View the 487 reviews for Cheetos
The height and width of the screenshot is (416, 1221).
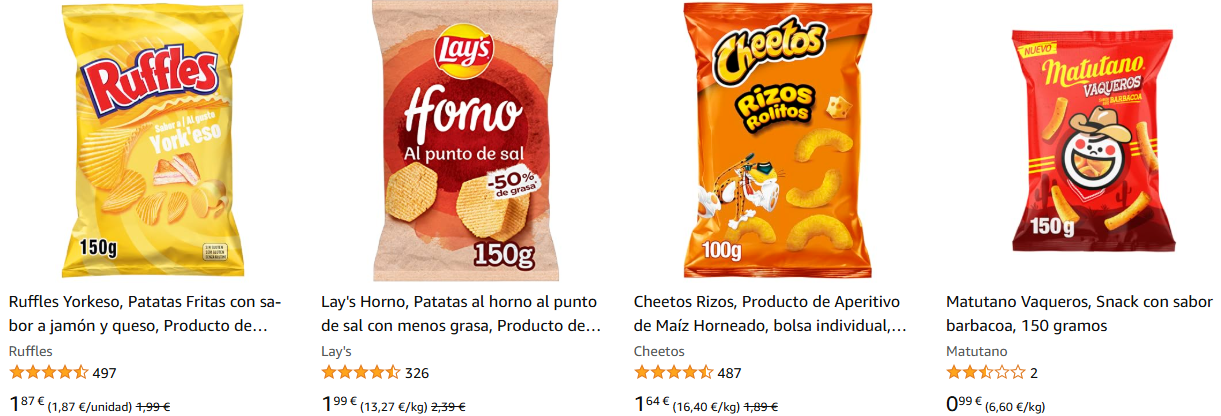coord(730,373)
